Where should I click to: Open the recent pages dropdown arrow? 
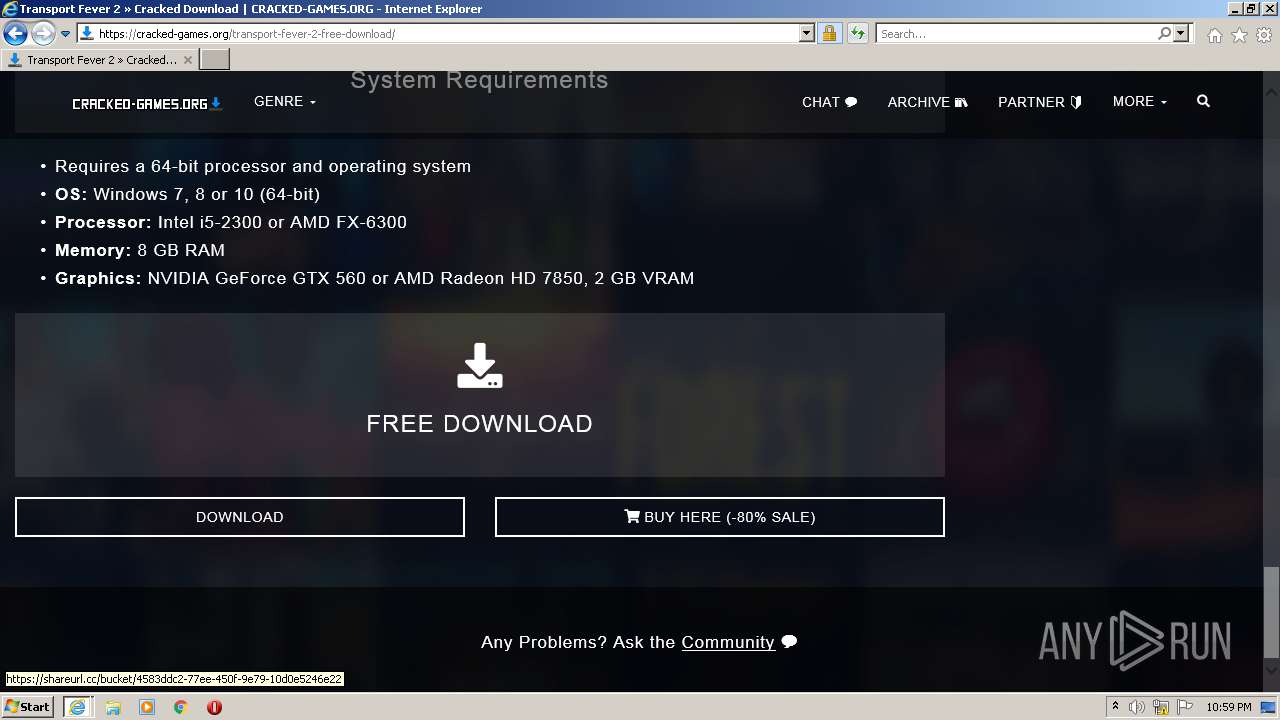click(65, 34)
